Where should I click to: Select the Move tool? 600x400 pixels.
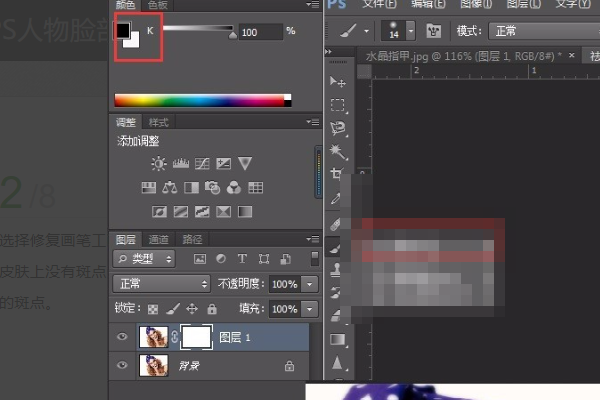click(x=338, y=82)
